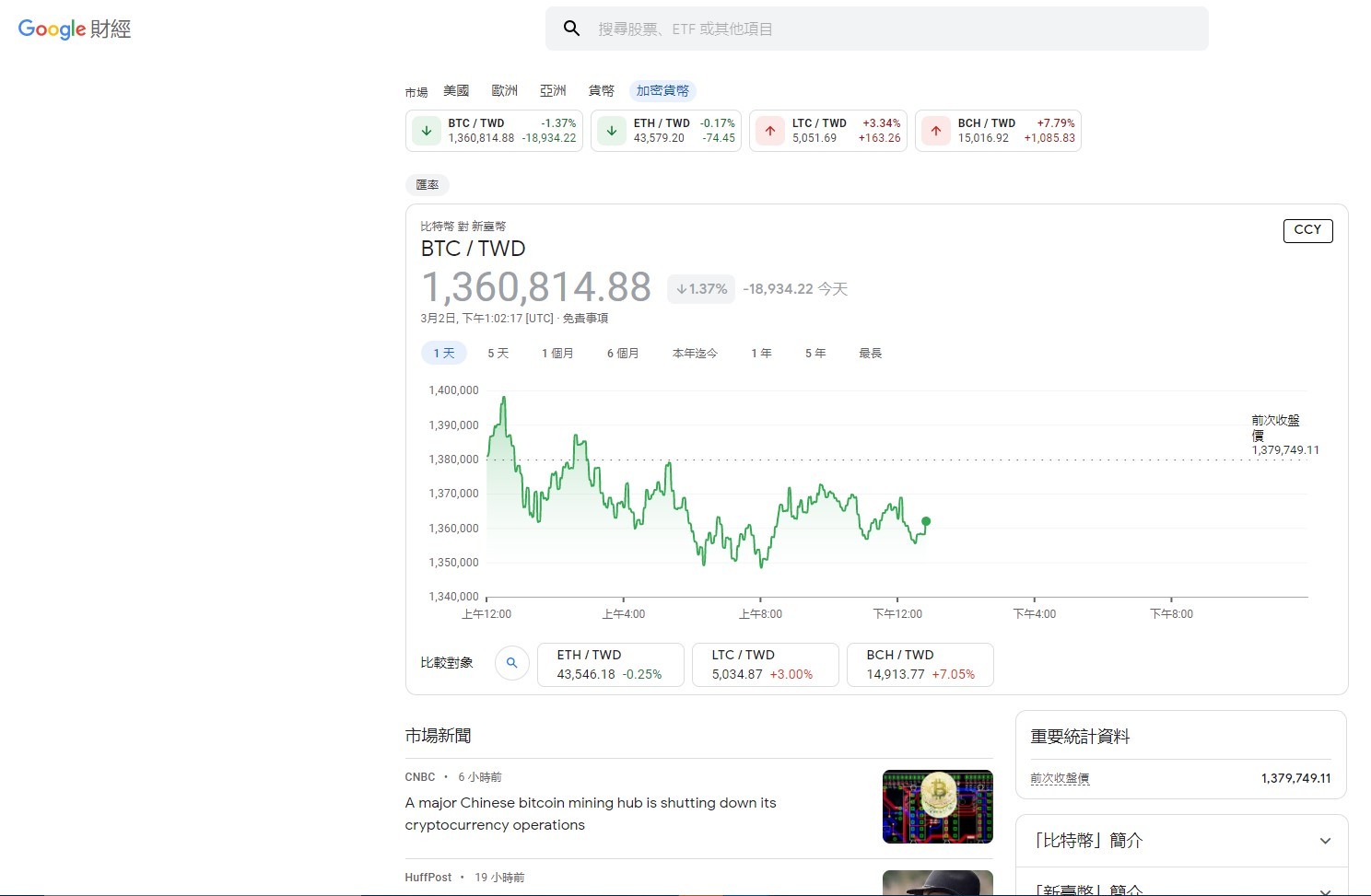Viewport: 1371px width, 896px height.
Task: Click the green endpoint dot on the chart
Action: tap(926, 521)
